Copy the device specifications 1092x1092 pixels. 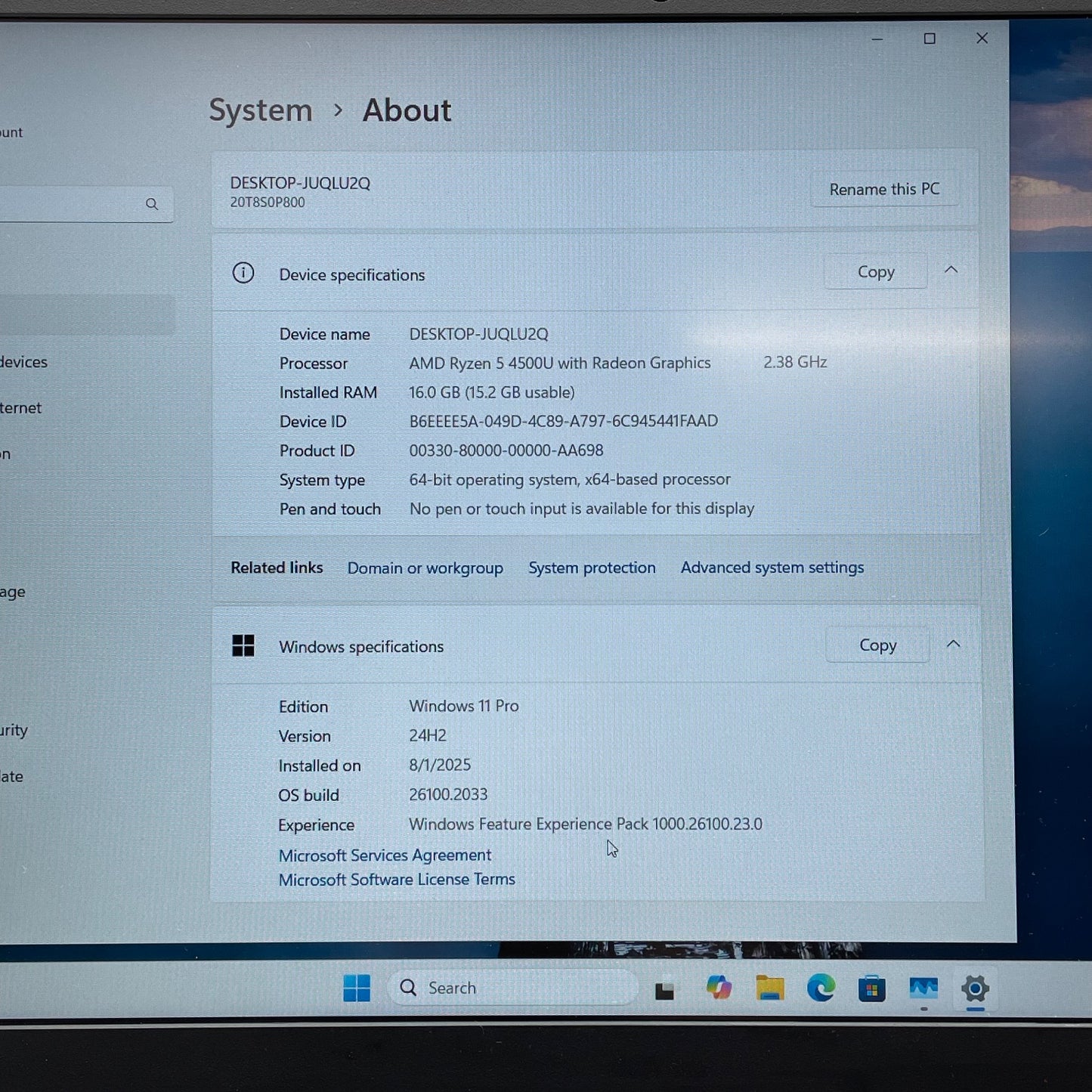[876, 272]
